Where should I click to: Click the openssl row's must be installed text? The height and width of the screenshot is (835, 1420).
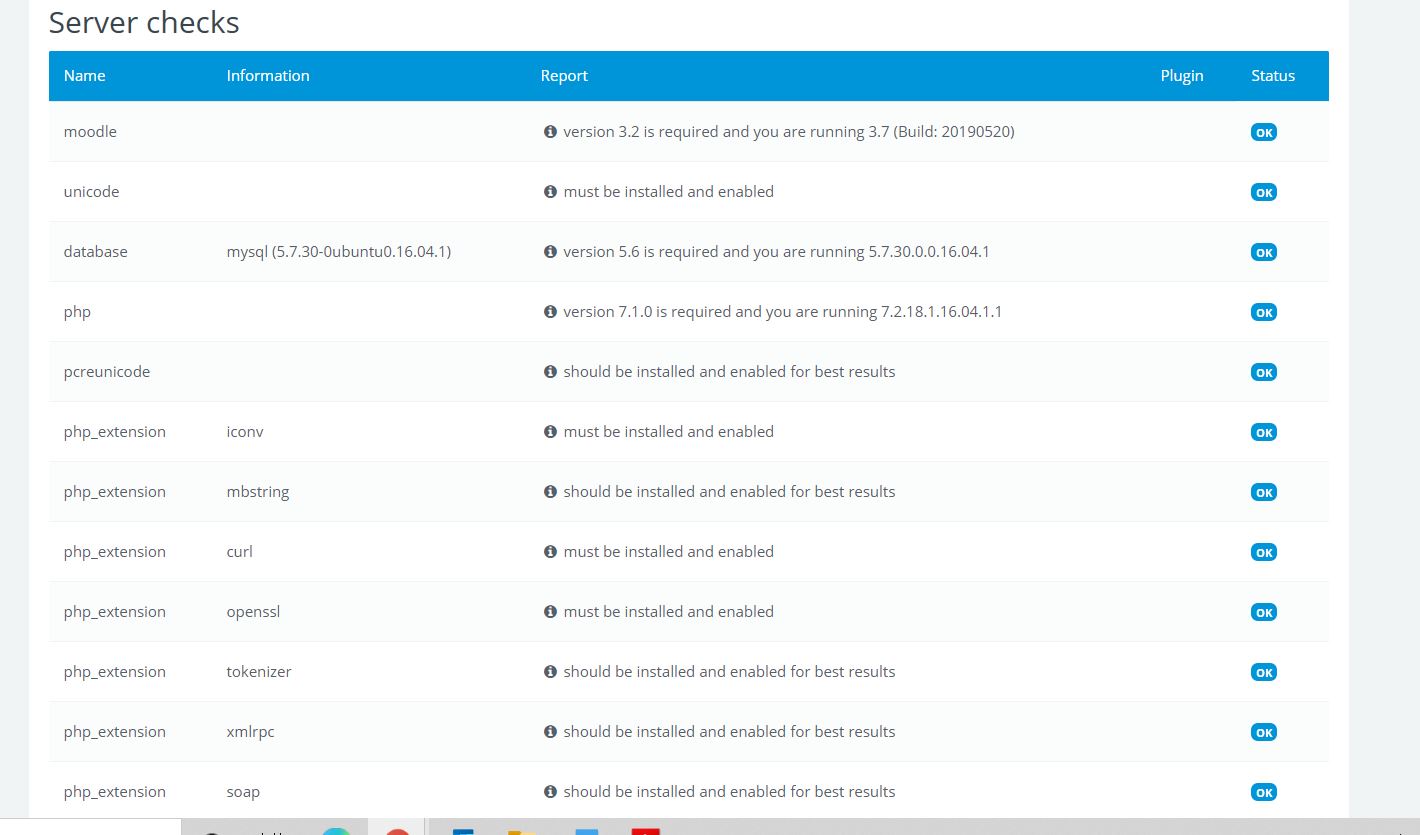coord(668,611)
